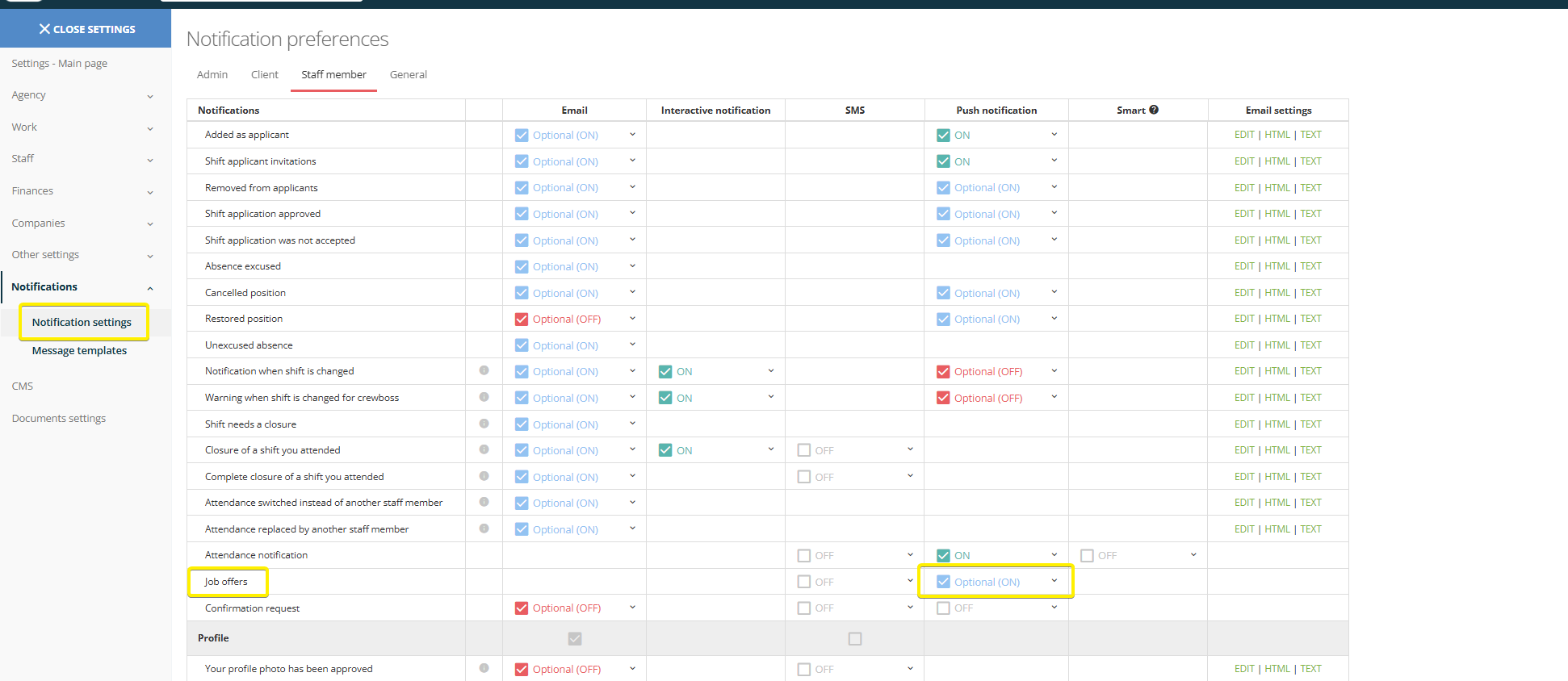Open the General tab
This screenshot has width=1568, height=681.
408,74
